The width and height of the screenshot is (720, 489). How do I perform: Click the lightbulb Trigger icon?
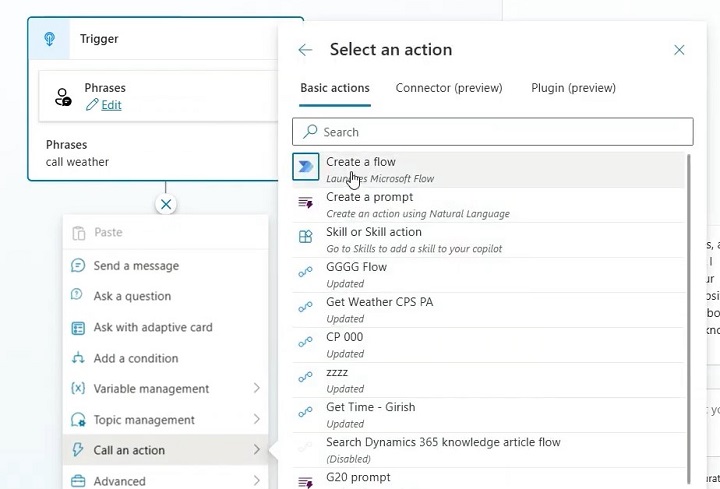[50, 39]
